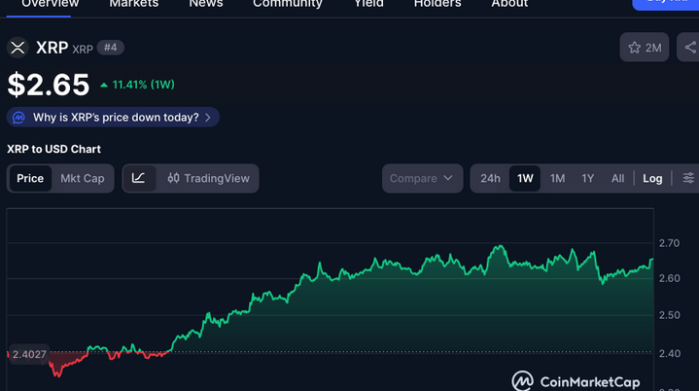The height and width of the screenshot is (391, 699).
Task: Click the XRP to USD Chart heading
Action: click(x=54, y=149)
